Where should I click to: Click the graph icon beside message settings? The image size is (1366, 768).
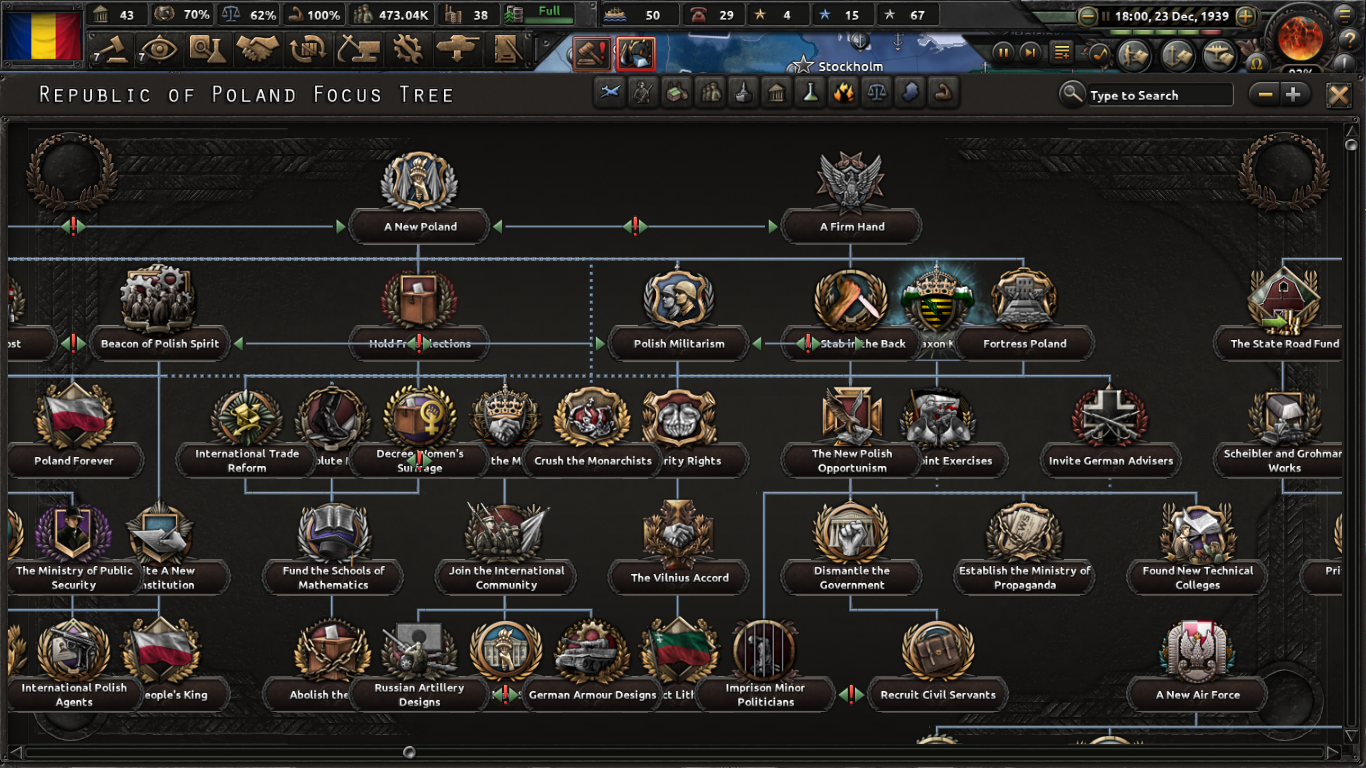point(1099,52)
